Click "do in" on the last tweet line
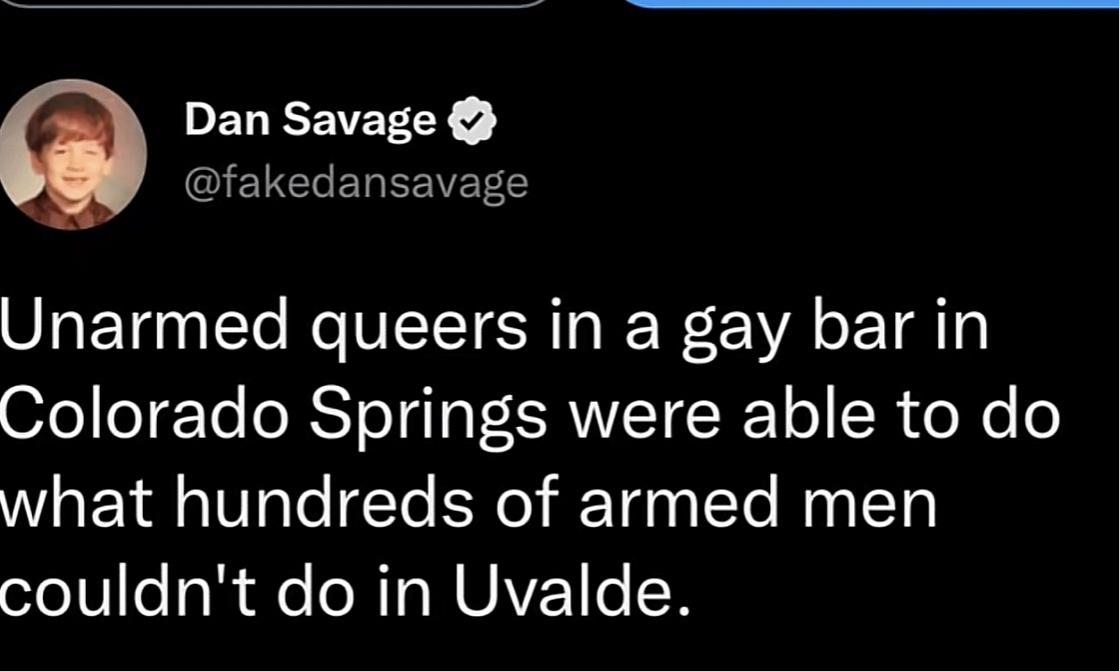 [369, 592]
